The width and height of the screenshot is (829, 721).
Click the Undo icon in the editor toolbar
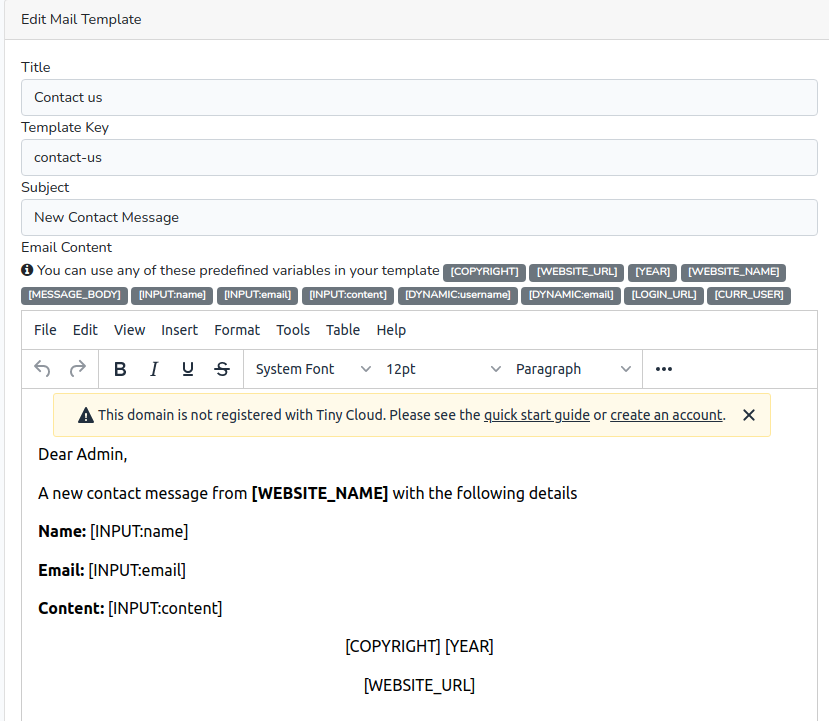pos(41,369)
